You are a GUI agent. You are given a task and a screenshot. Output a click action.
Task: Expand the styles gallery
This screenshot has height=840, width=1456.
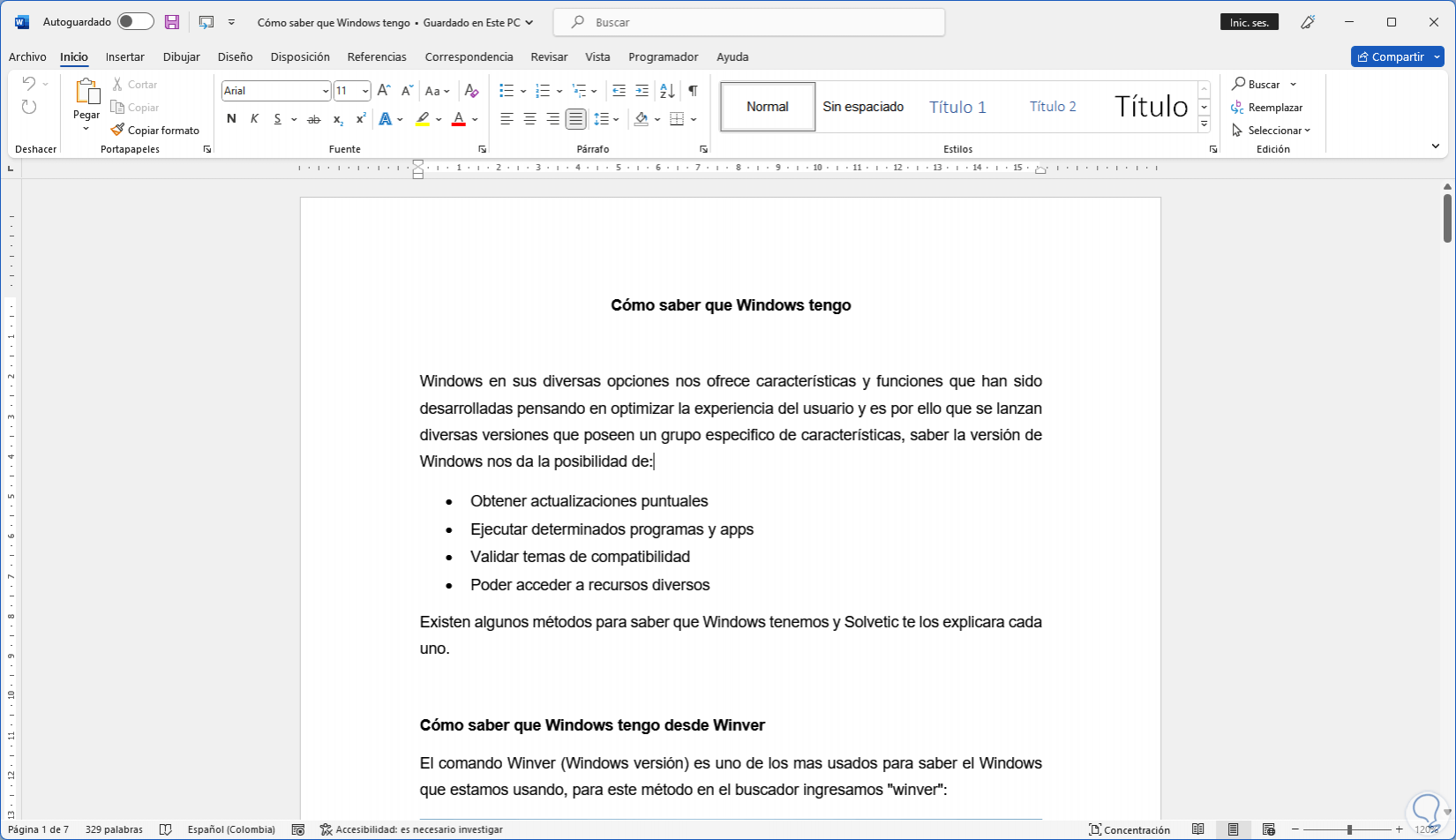click(x=1205, y=124)
